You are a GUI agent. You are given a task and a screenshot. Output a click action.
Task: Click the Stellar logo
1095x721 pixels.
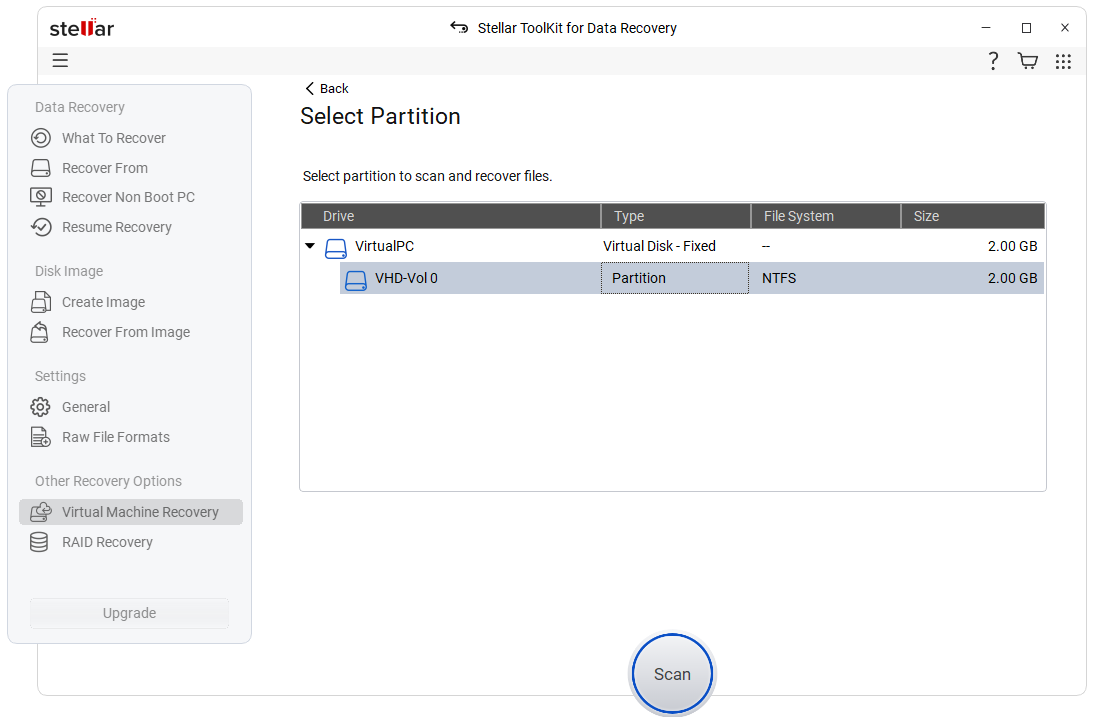tap(82, 28)
